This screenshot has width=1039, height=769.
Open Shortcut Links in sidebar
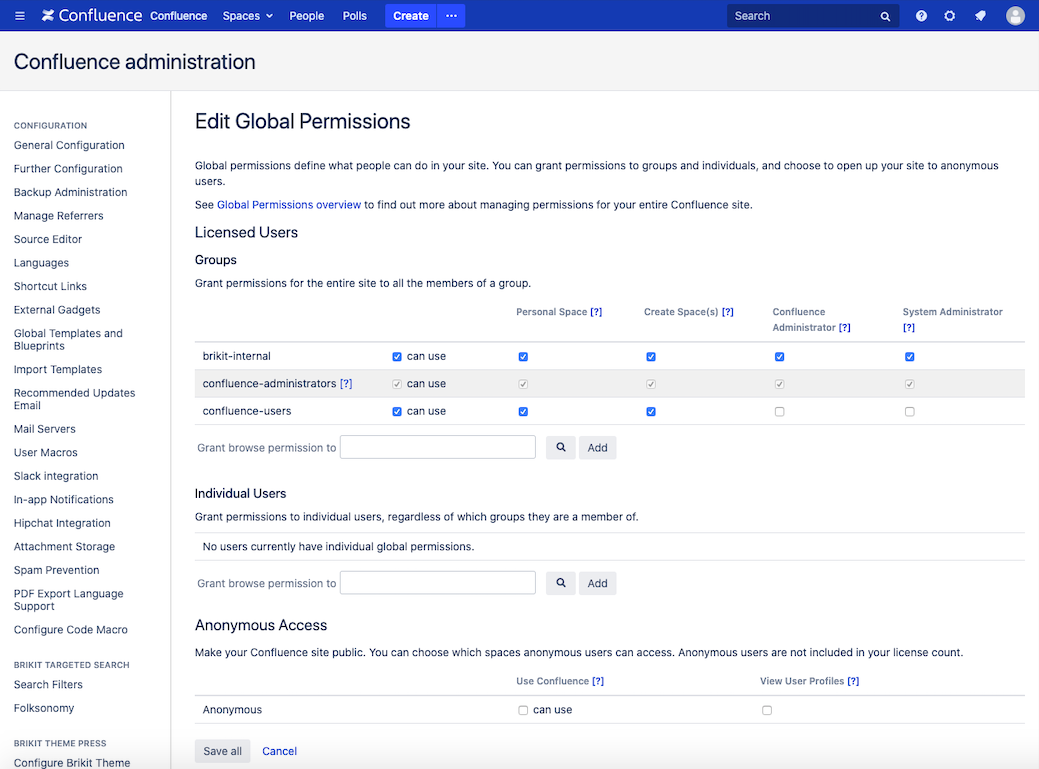coord(50,286)
